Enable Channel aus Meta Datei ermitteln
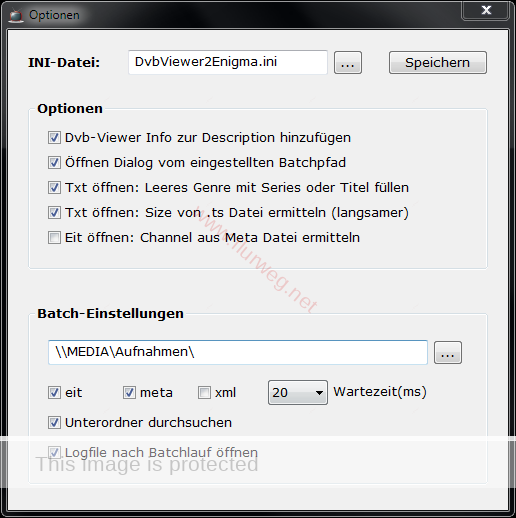This screenshot has width=516, height=518. pyautogui.click(x=54, y=238)
